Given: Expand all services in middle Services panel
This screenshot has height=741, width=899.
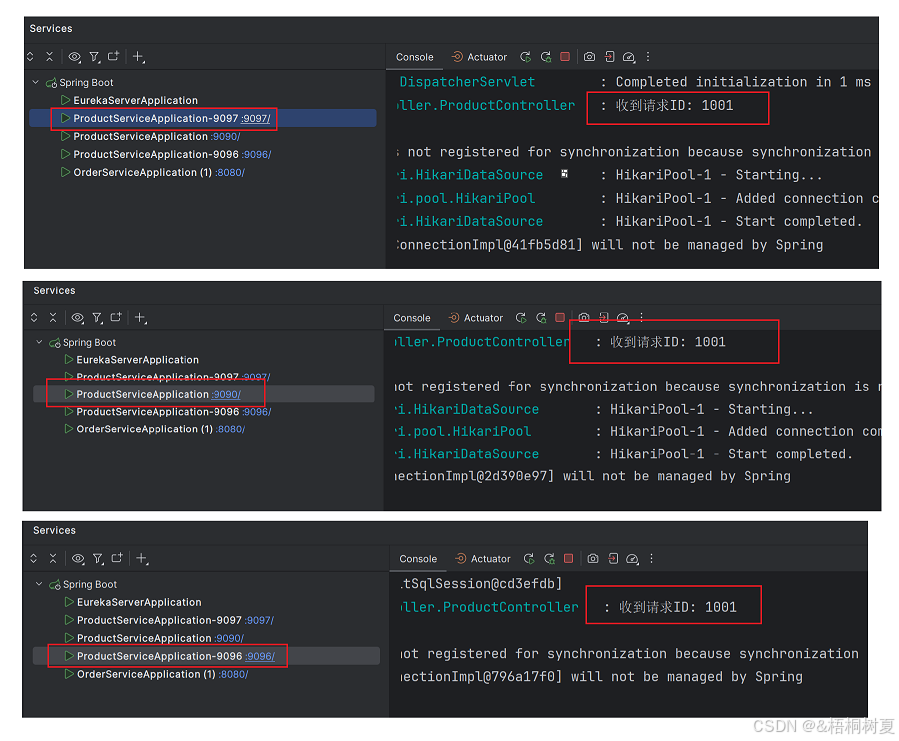Looking at the screenshot, I should [34, 318].
